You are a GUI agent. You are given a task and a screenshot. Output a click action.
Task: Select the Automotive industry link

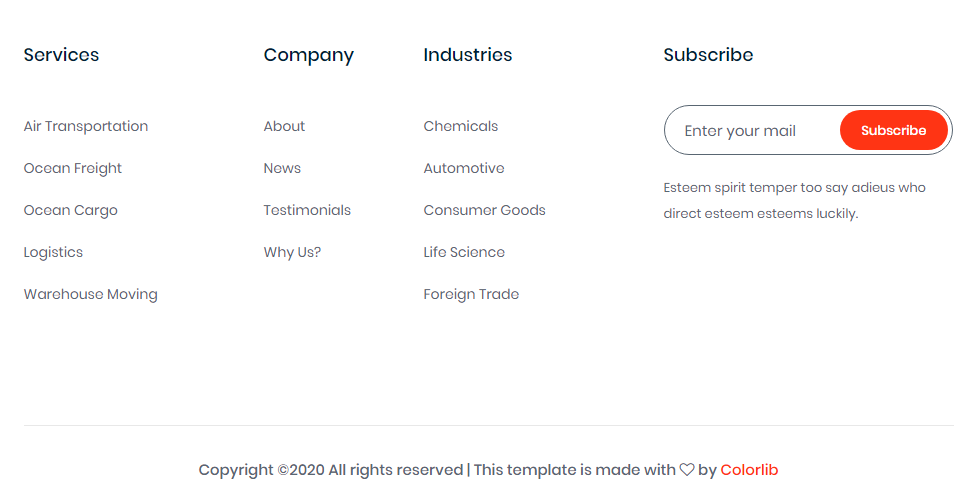point(464,168)
